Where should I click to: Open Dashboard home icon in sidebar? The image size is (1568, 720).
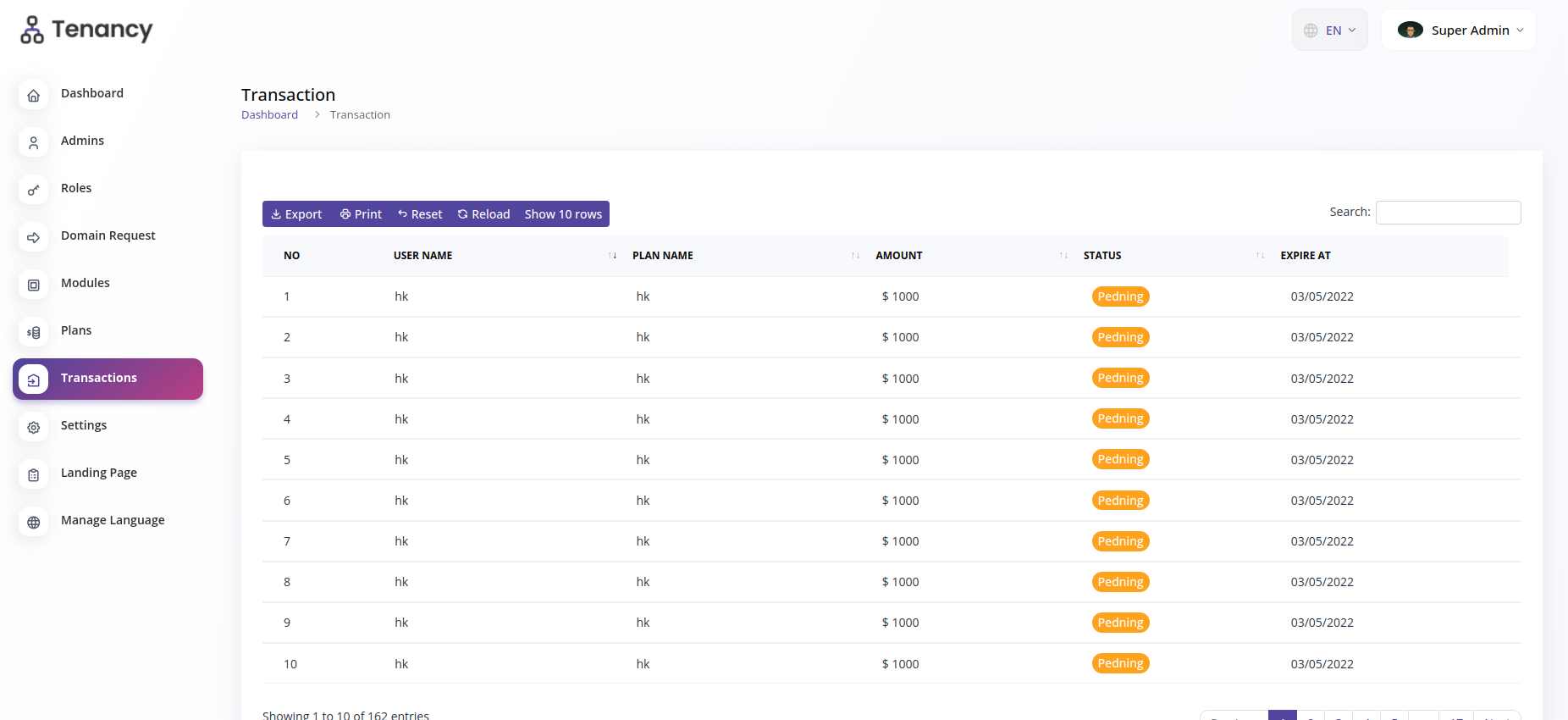click(x=34, y=96)
